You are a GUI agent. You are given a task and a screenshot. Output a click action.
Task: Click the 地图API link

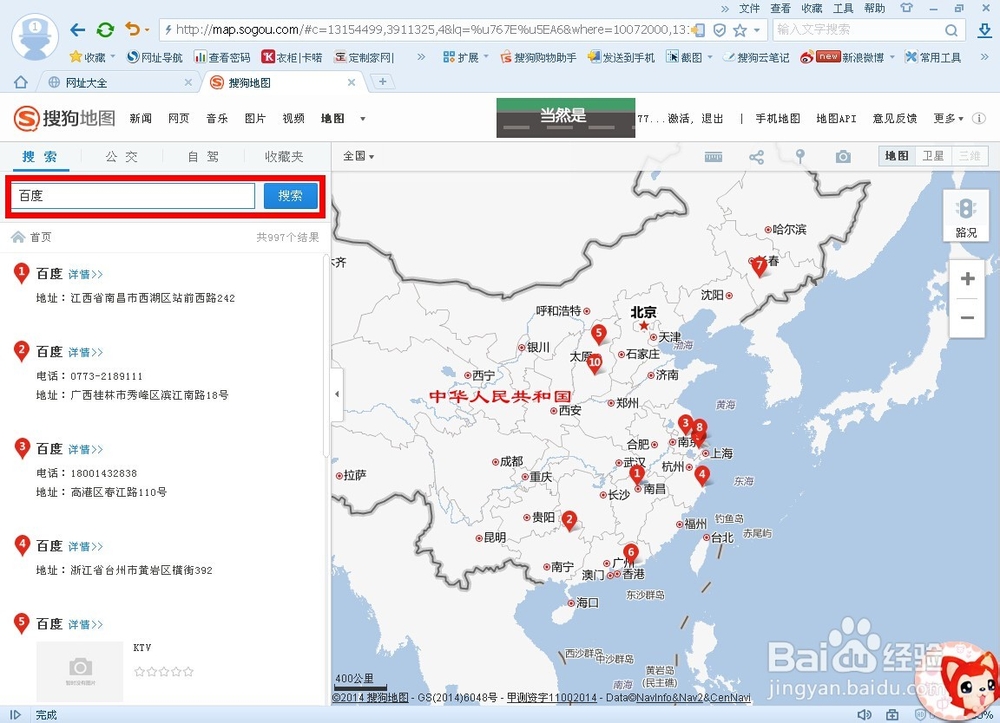tap(836, 119)
